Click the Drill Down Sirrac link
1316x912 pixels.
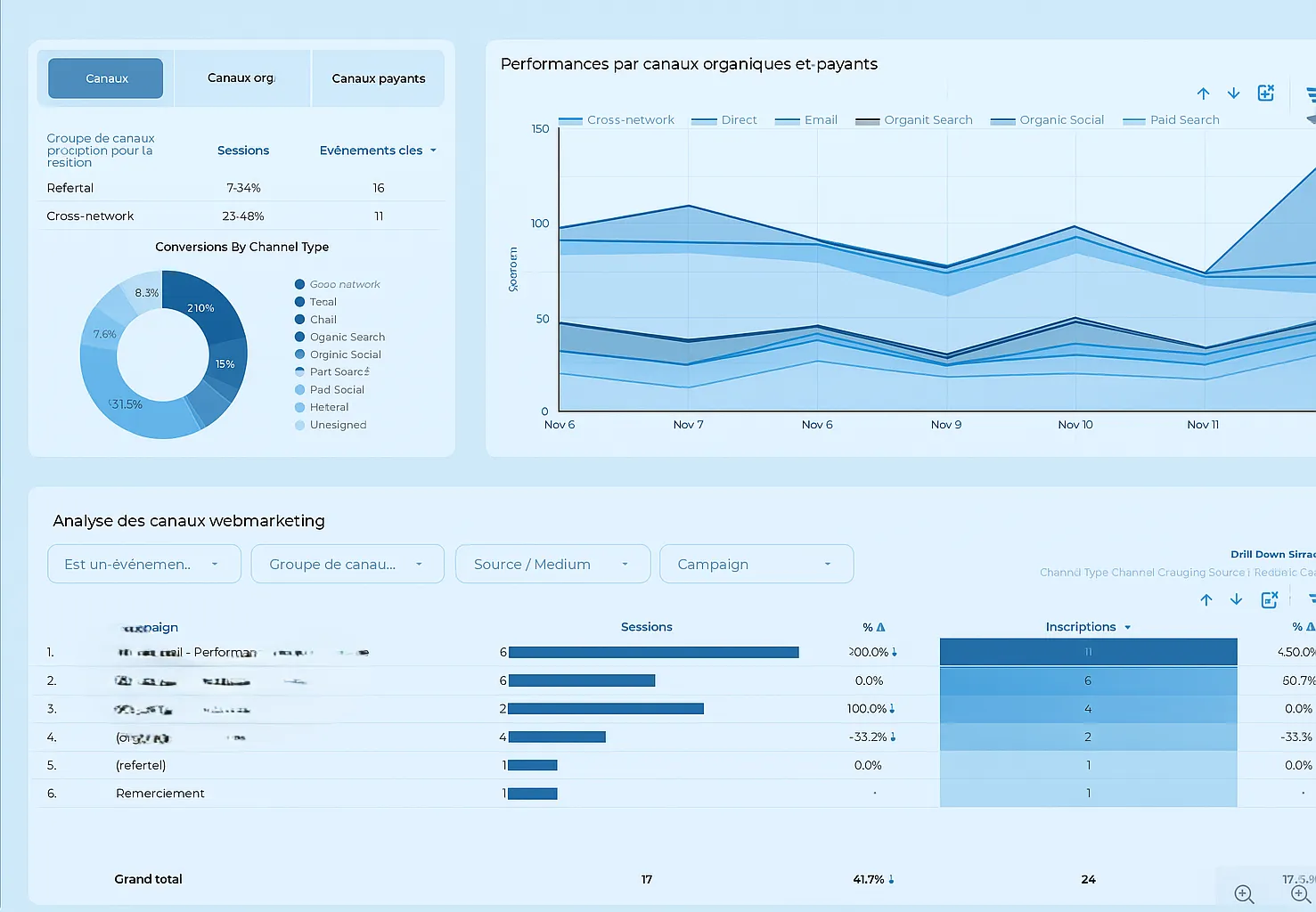point(1272,554)
